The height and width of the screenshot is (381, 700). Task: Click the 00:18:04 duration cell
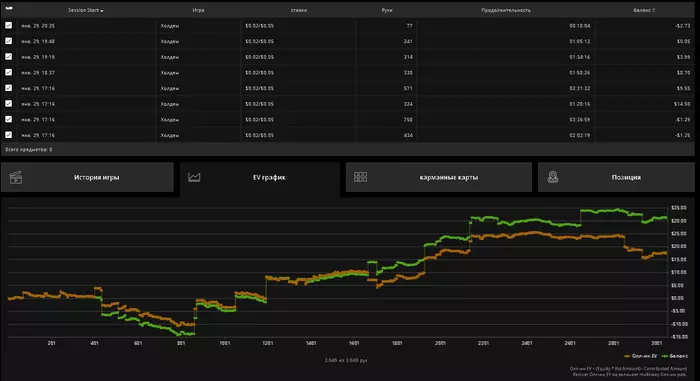click(579, 26)
